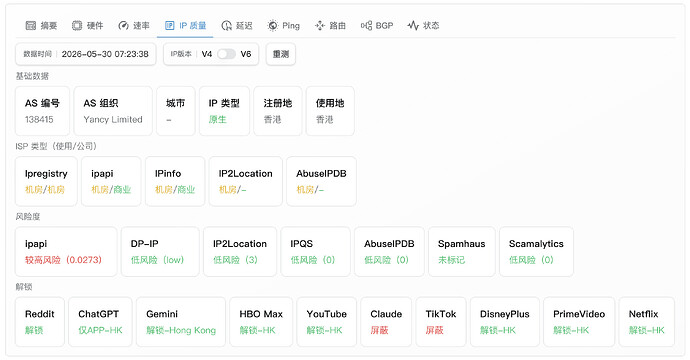Click the ISP 类型 section heading
The height and width of the screenshot is (360, 690).
(56, 146)
